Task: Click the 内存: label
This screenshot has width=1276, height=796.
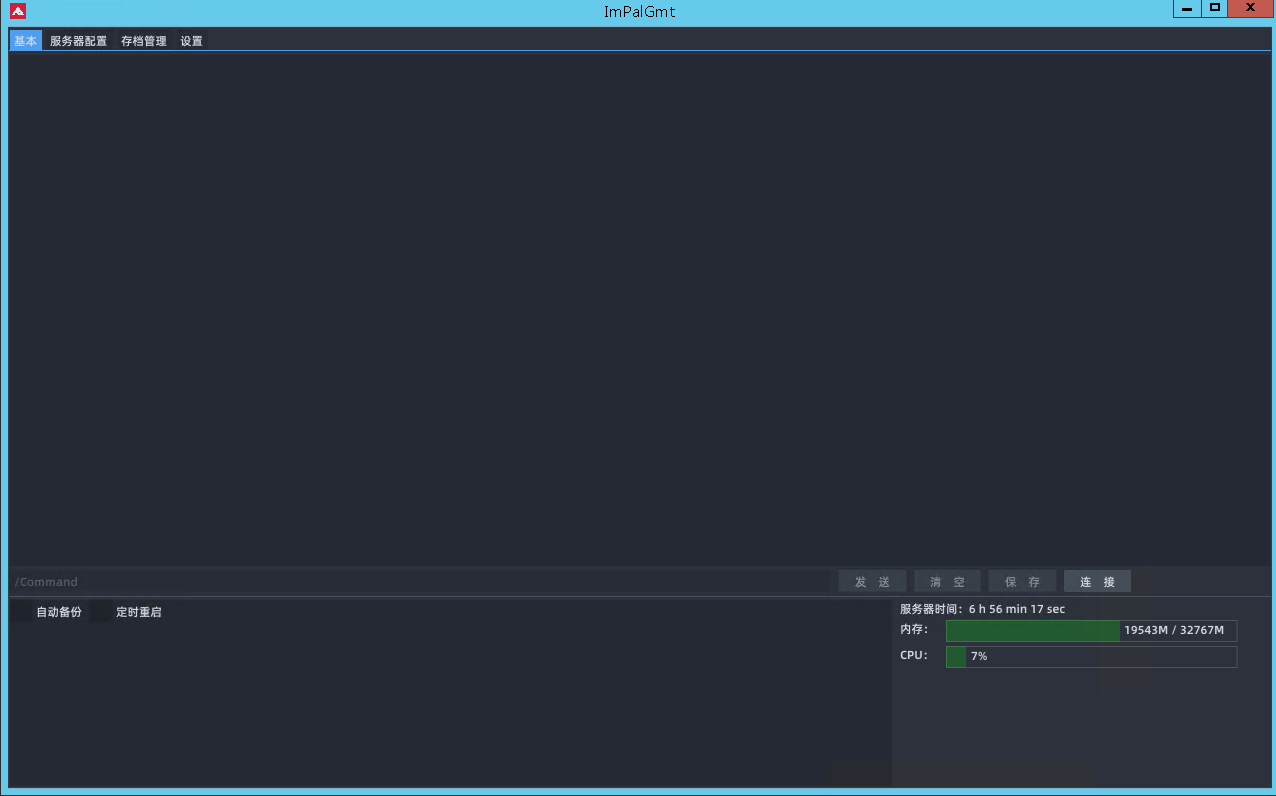Action: point(914,630)
